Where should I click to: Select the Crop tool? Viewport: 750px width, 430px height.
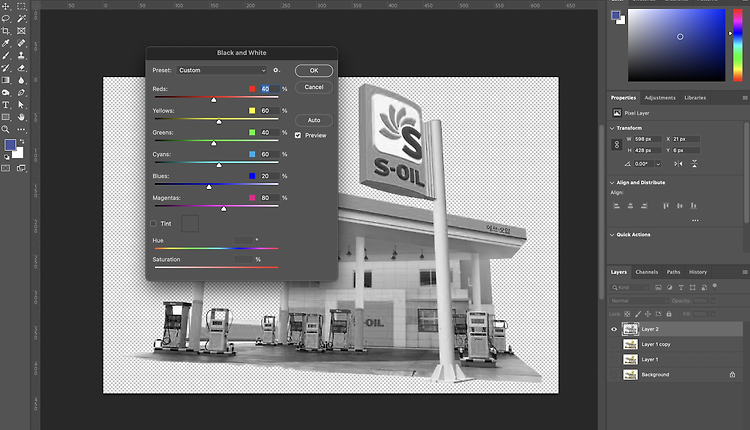[6, 31]
